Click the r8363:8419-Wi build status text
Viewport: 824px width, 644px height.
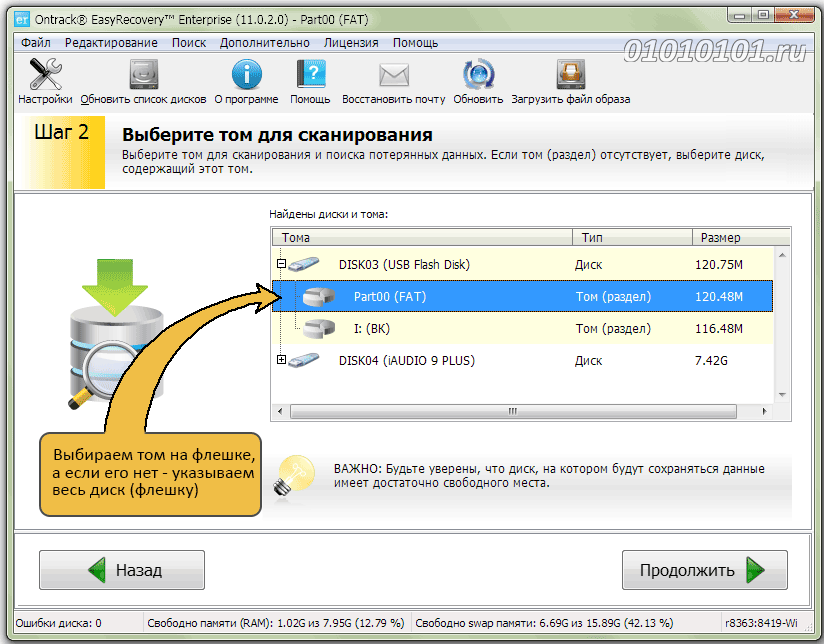coord(761,623)
